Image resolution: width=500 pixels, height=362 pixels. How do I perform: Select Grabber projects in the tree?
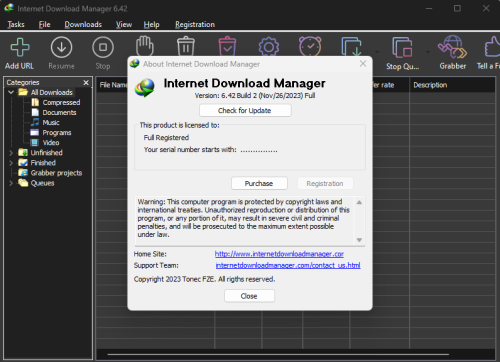(56, 173)
